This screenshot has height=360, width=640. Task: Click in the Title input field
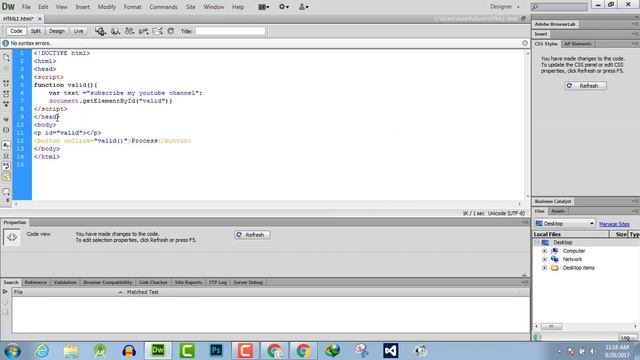pos(230,31)
